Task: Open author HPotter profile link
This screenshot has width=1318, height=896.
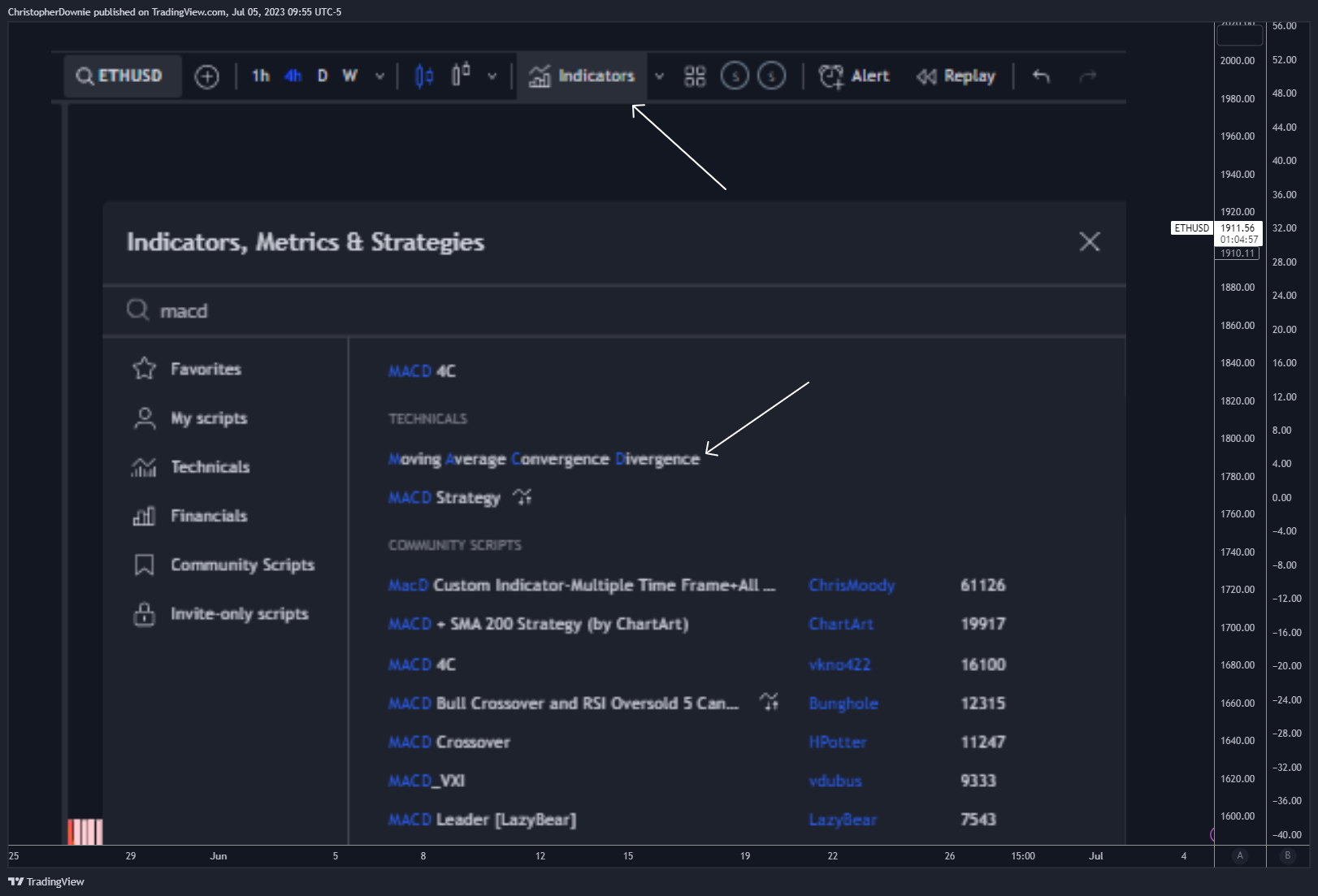Action: tap(838, 742)
